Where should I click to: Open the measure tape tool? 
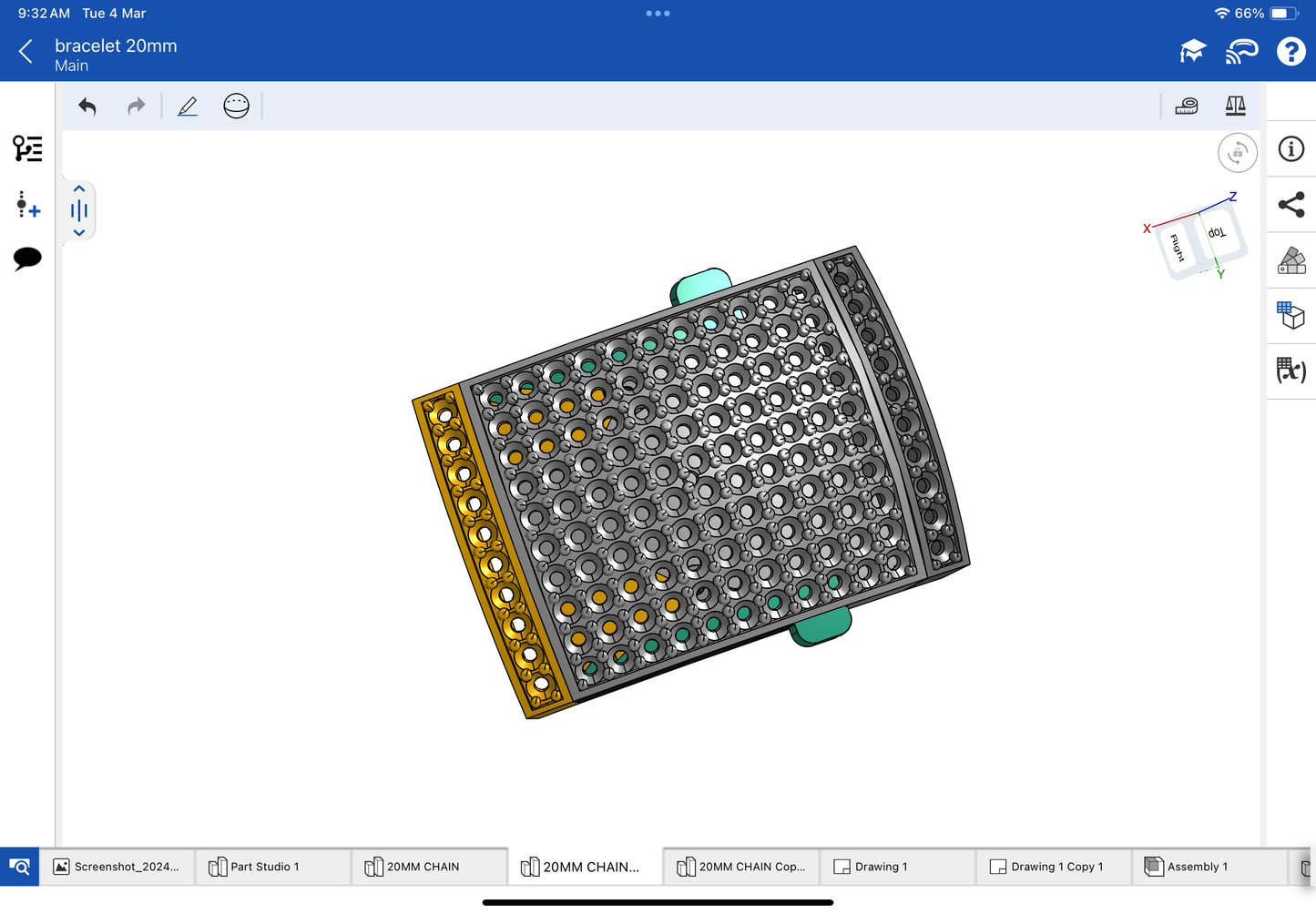tap(1186, 107)
